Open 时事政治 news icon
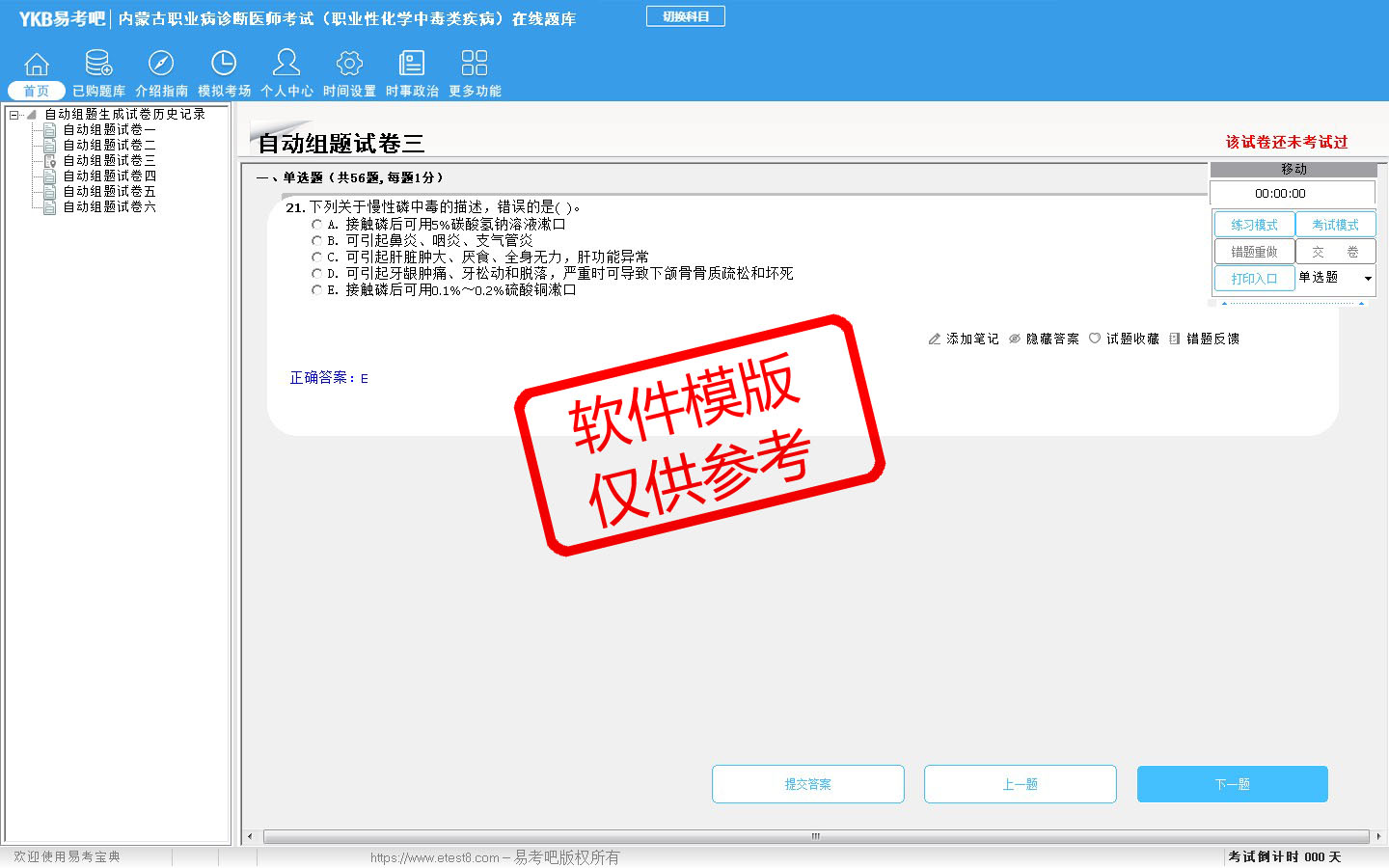The height and width of the screenshot is (868, 1389). (x=412, y=64)
